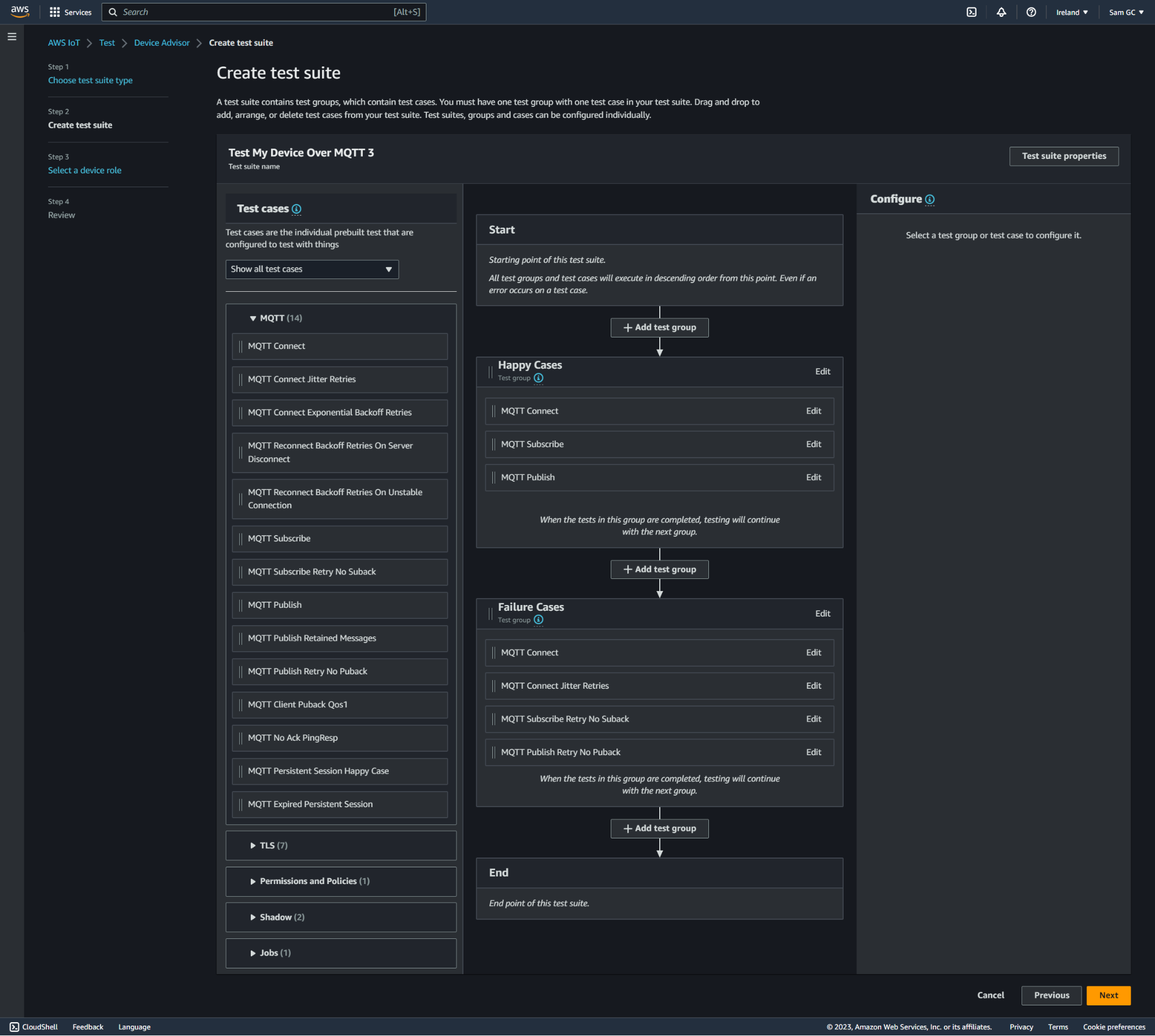Click info icon under Happy Cases group
The height and width of the screenshot is (1036, 1155).
[x=538, y=378]
